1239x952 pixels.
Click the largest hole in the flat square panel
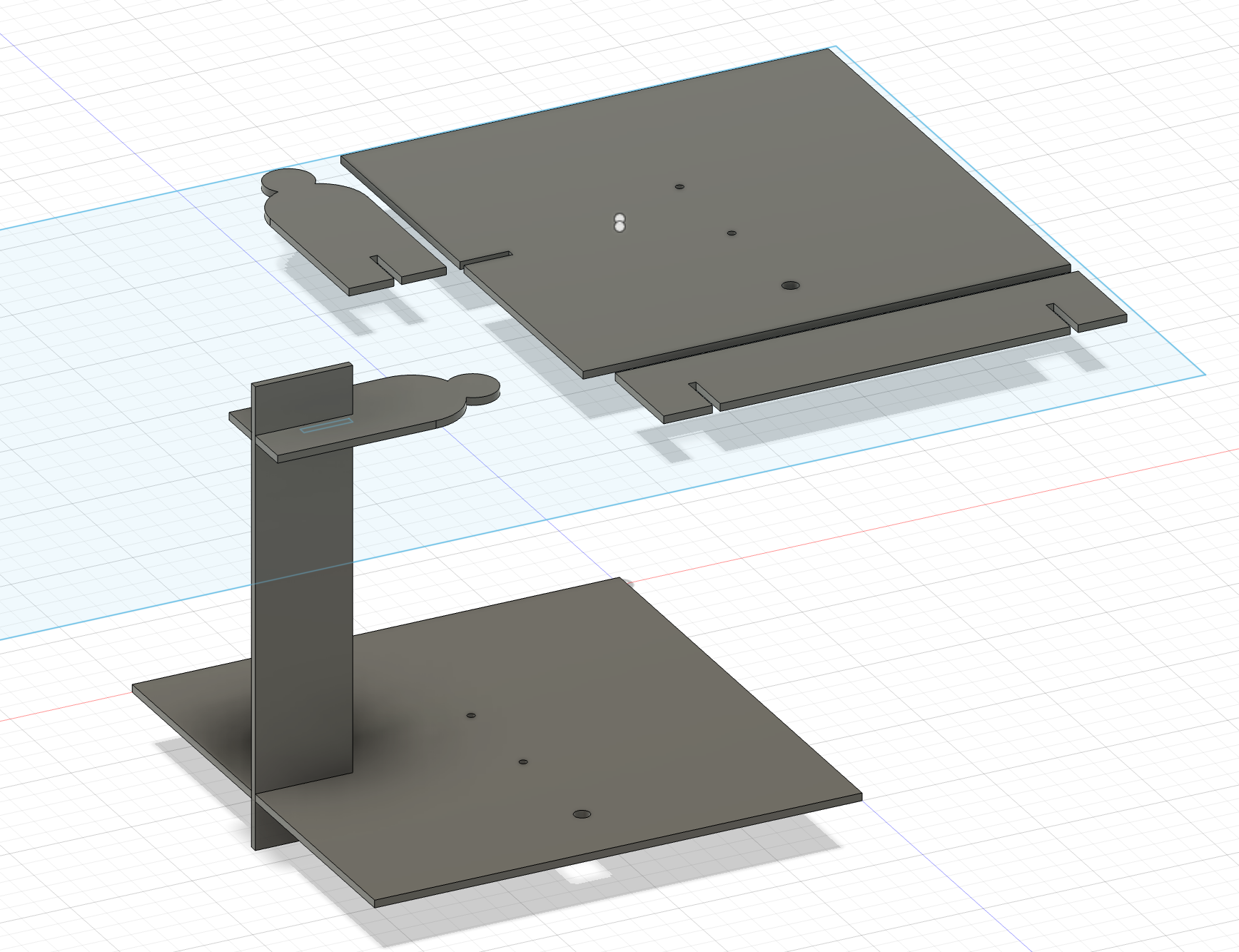point(790,285)
